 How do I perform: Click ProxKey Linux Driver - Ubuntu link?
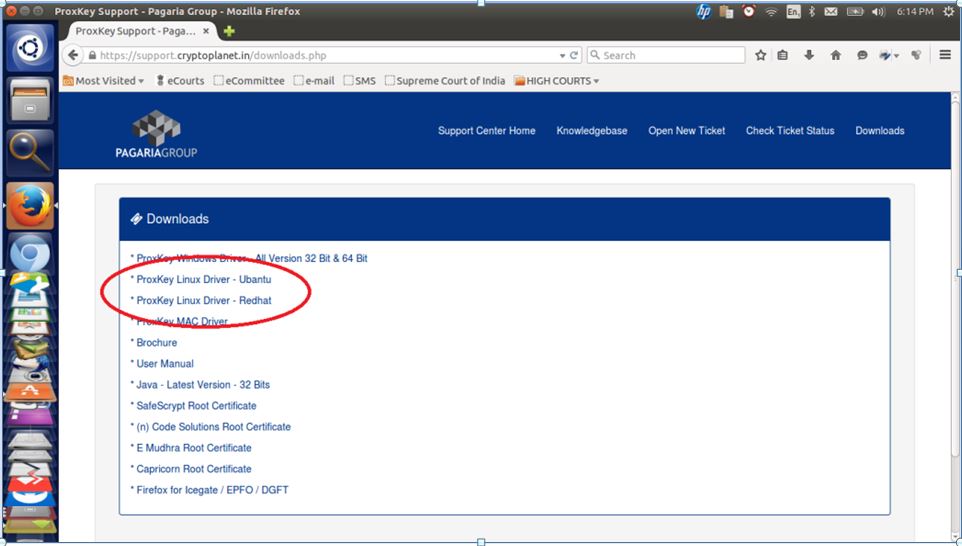(x=204, y=279)
